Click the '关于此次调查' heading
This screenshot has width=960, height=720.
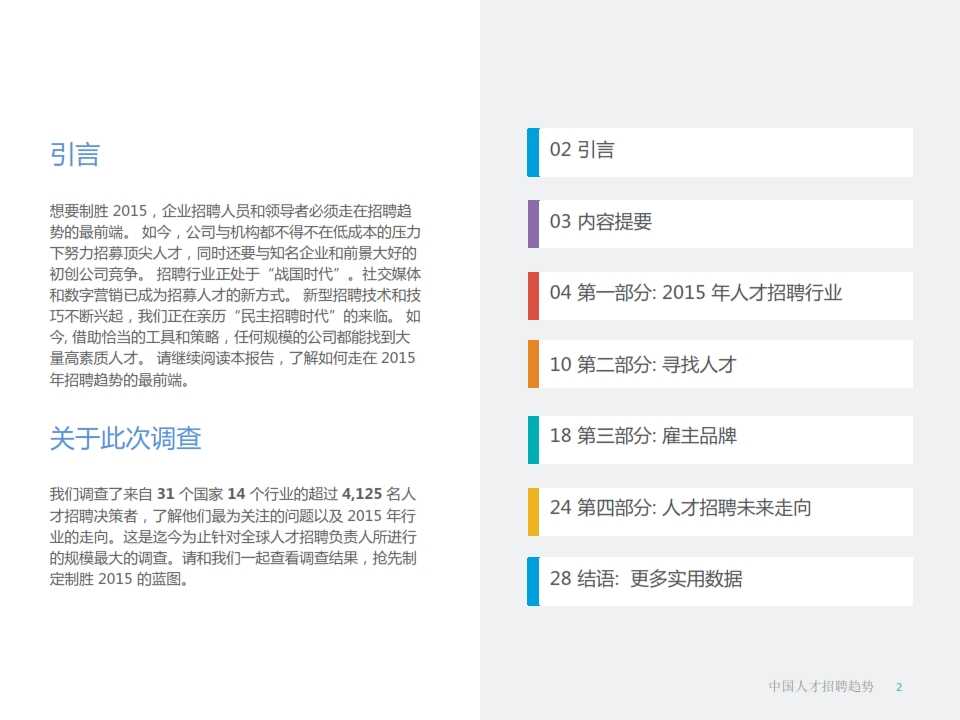click(126, 438)
